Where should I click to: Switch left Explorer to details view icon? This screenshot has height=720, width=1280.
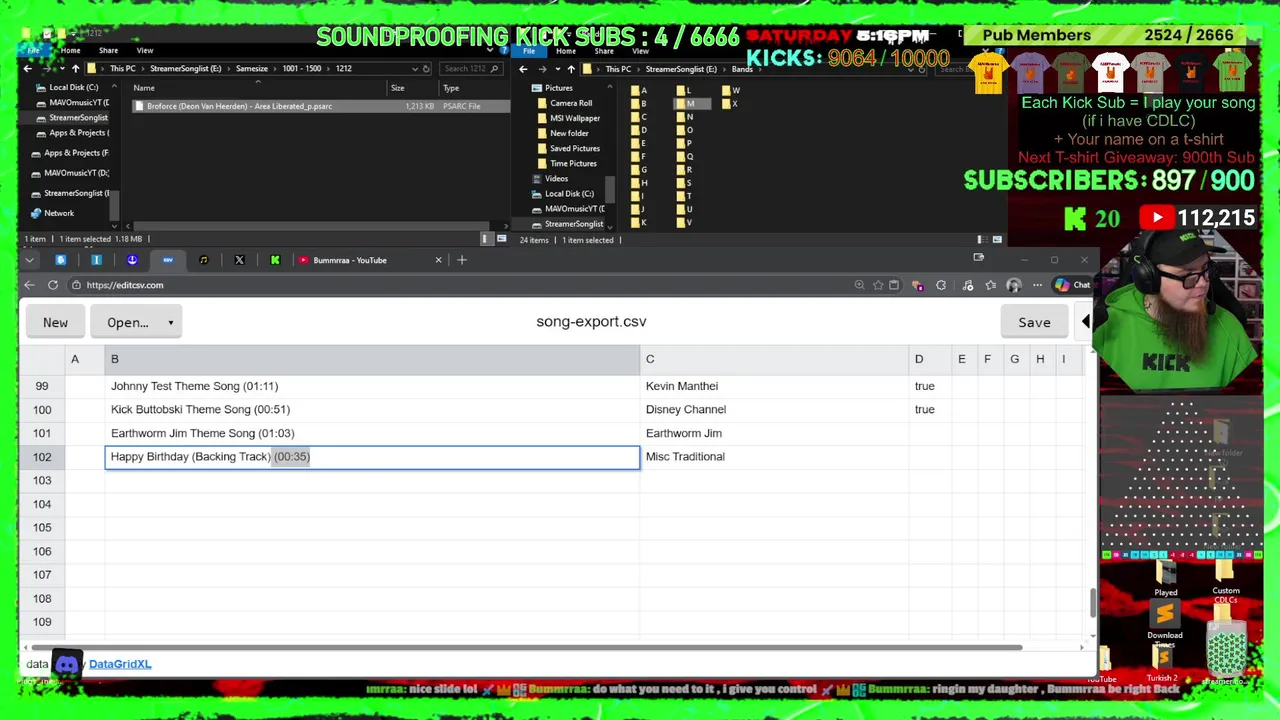487,239
